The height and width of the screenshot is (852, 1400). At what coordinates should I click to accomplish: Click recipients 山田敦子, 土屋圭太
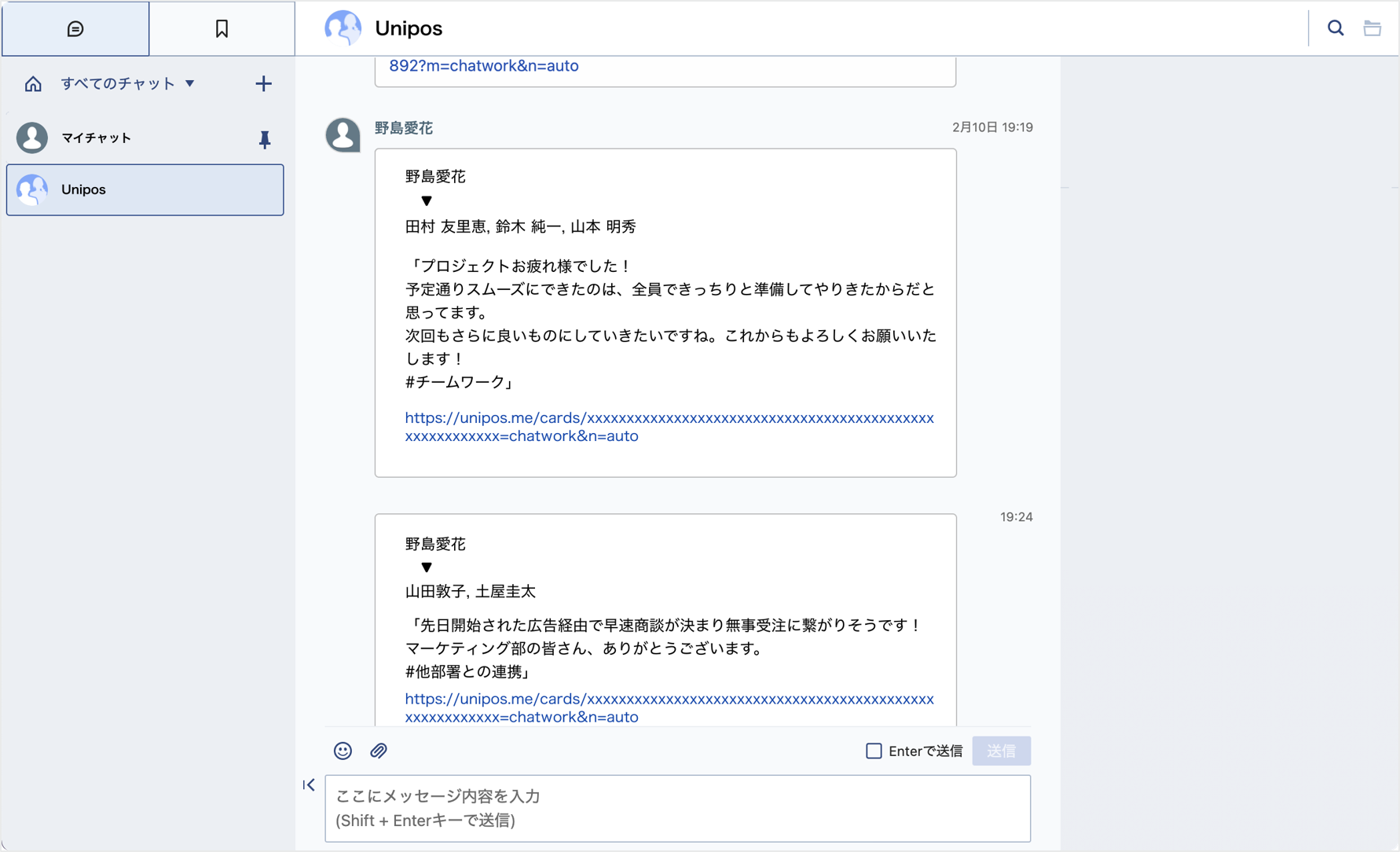click(470, 591)
